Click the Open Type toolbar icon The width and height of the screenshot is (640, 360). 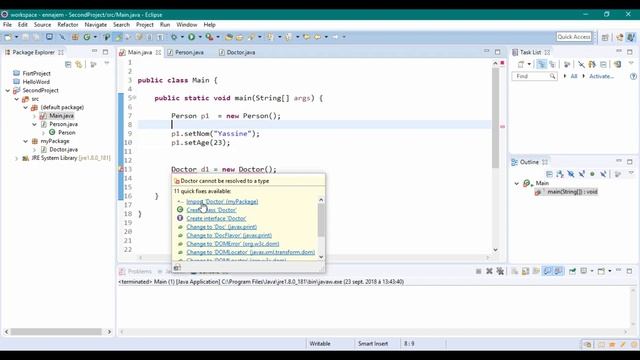pyautogui.click(x=229, y=37)
